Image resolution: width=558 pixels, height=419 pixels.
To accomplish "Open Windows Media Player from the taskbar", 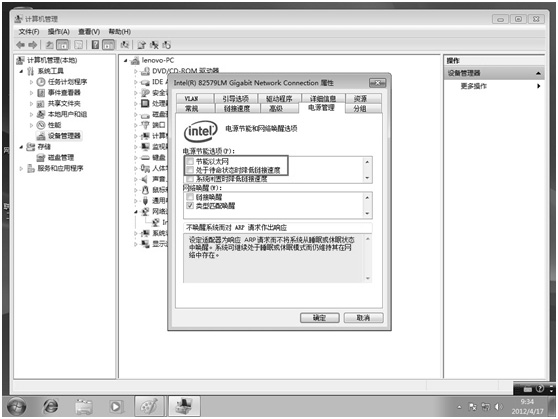I will point(116,406).
